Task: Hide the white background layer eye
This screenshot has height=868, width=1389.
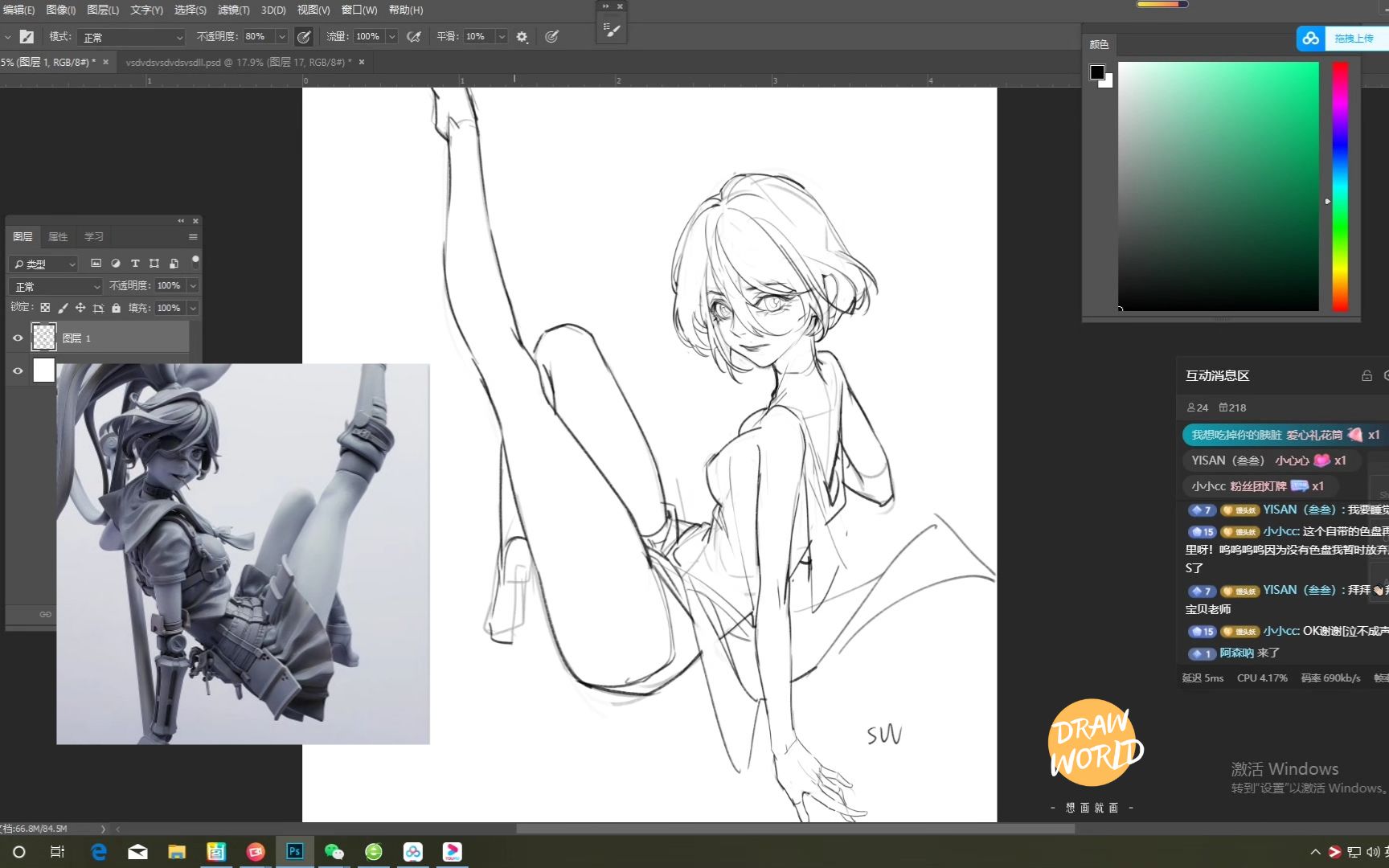Action: (18, 371)
